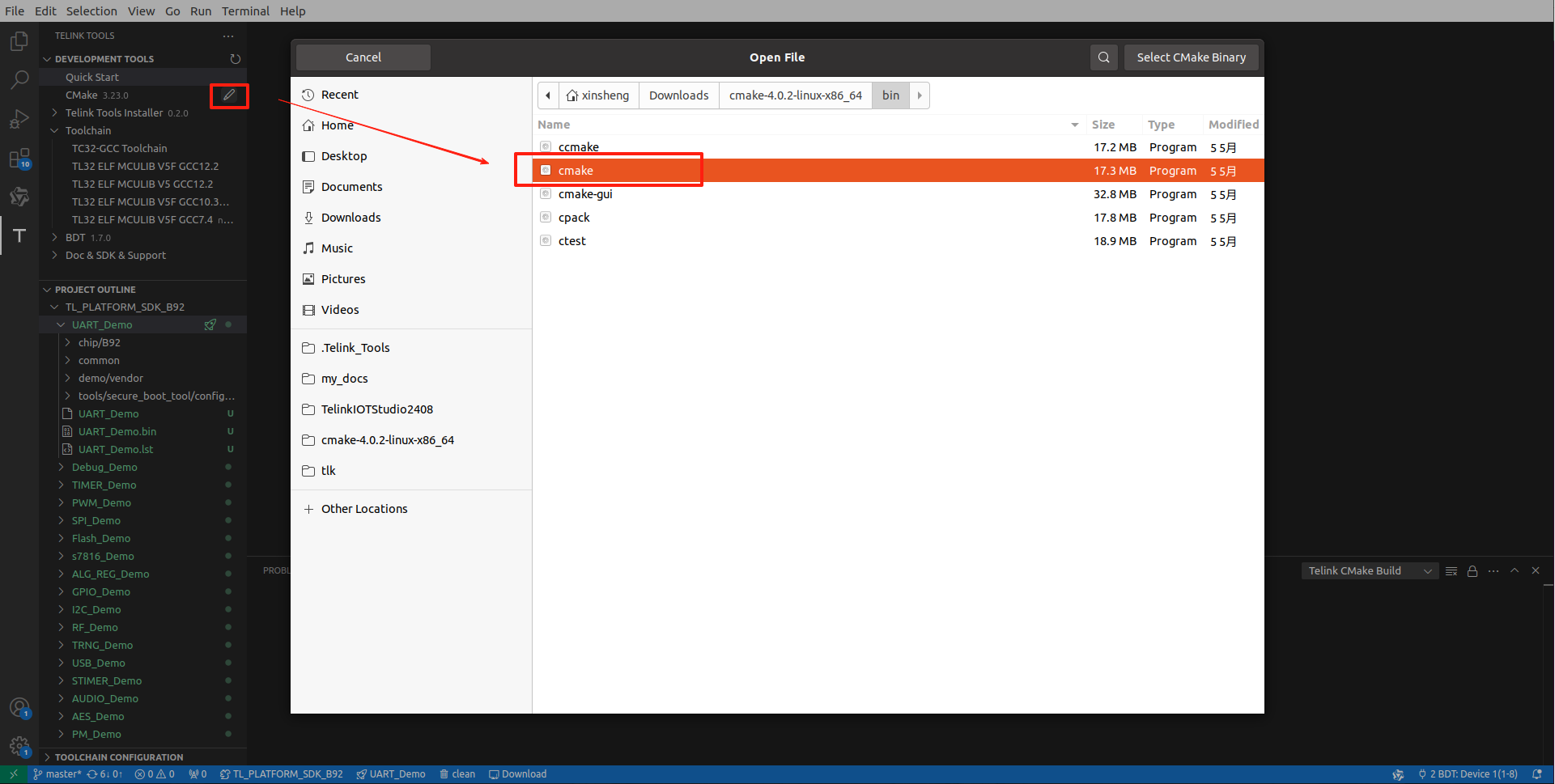1555x784 pixels.
Task: Open notifications bell in status bar
Action: pos(1536,774)
